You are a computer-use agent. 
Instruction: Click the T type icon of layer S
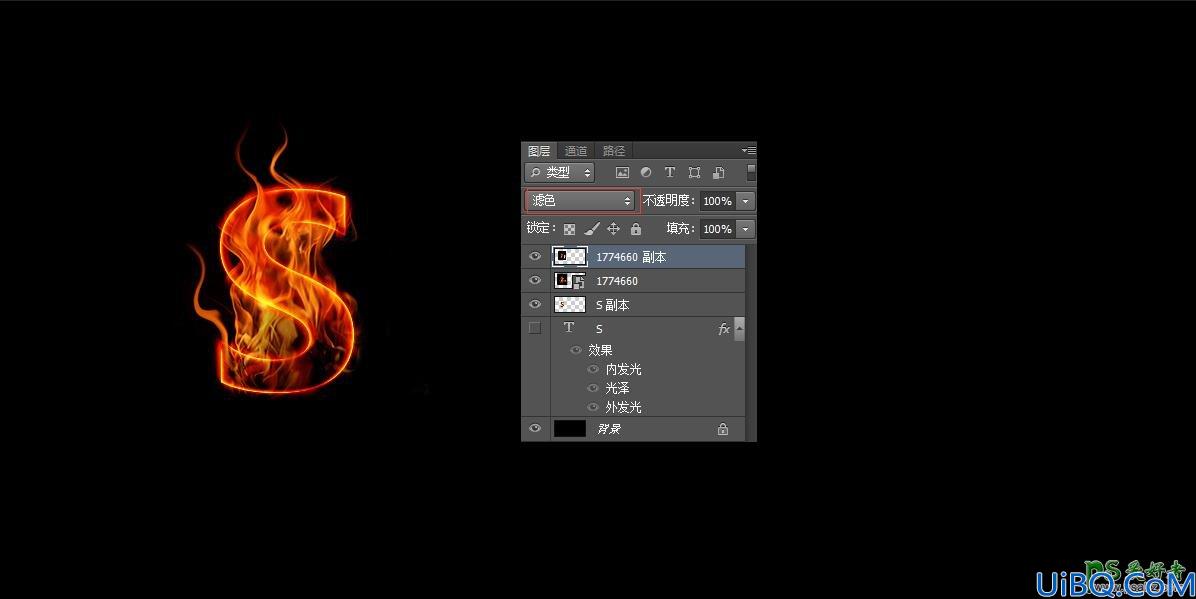[569, 327]
